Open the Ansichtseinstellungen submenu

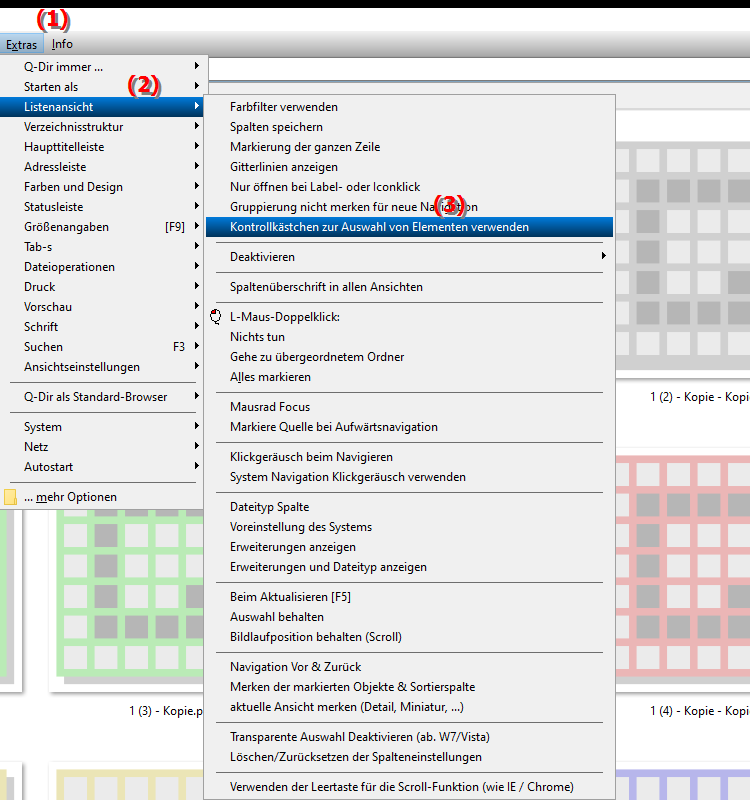tap(102, 367)
